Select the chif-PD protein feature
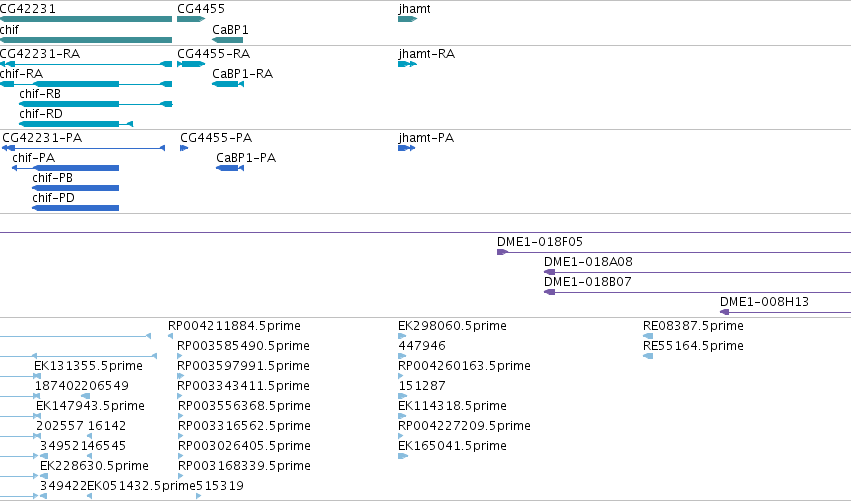 point(75,208)
